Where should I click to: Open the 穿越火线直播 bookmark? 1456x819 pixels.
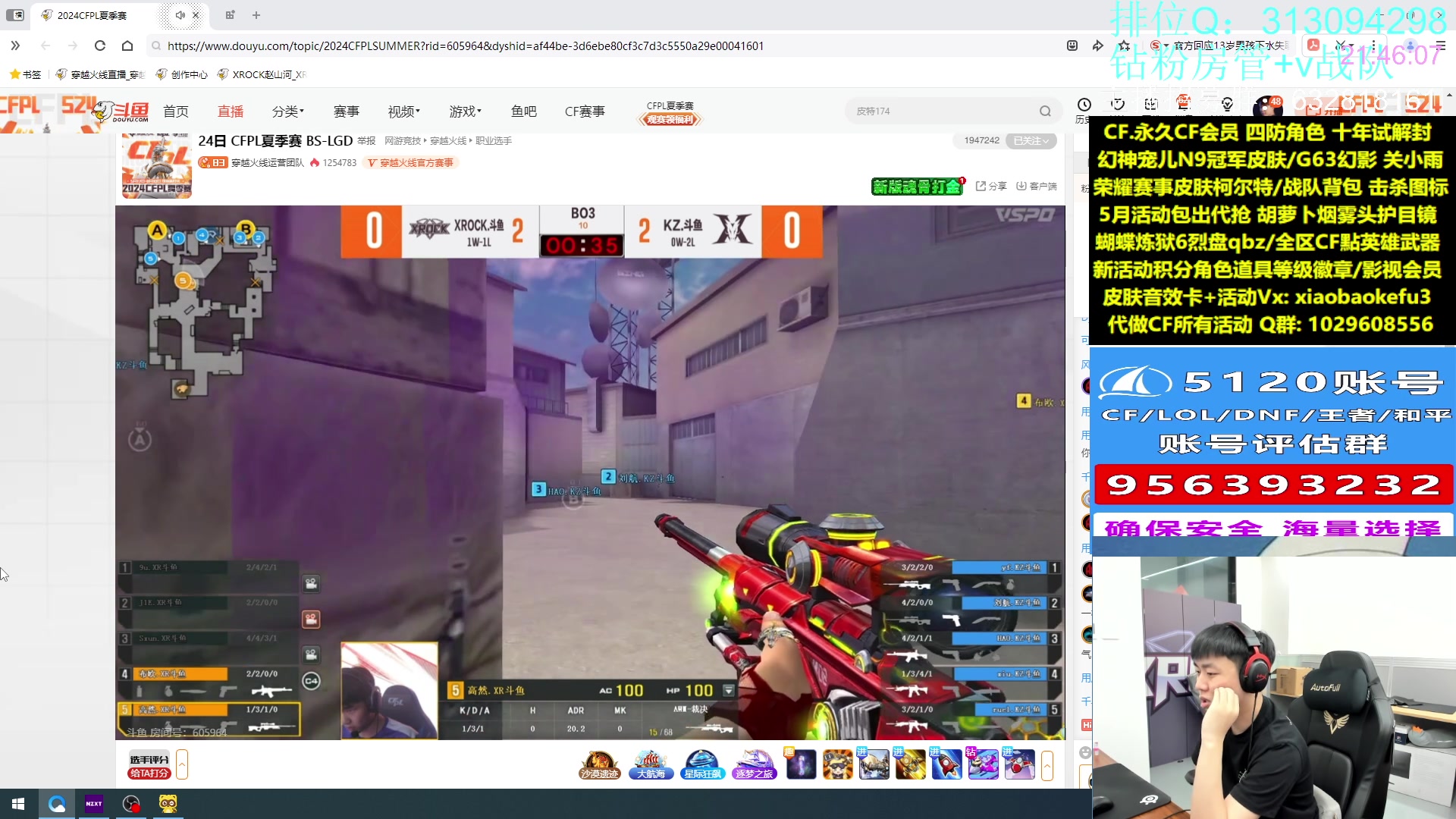(x=100, y=74)
